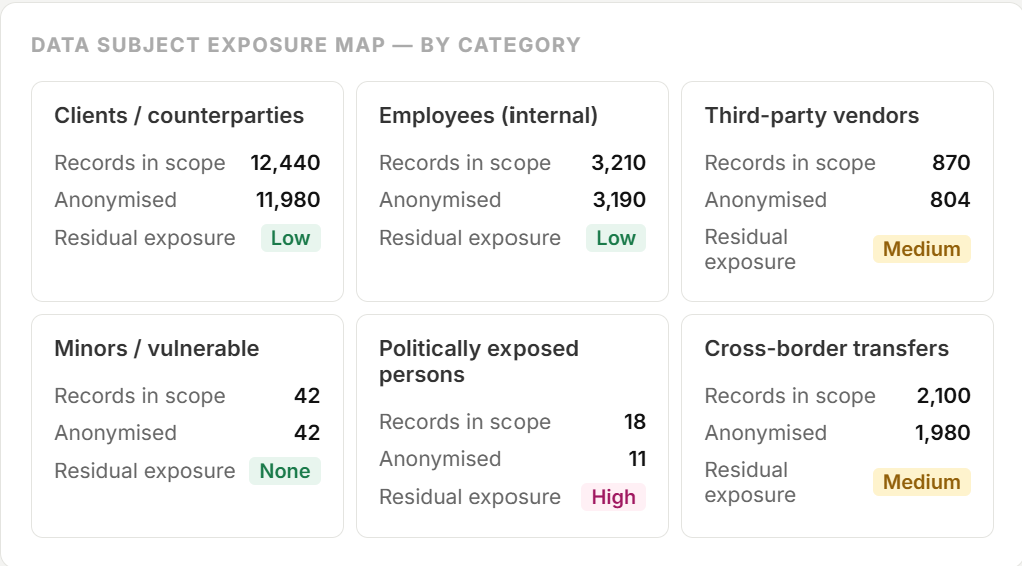This screenshot has width=1022, height=566.
Task: Open the Clients / counterparties card
Action: (x=187, y=191)
